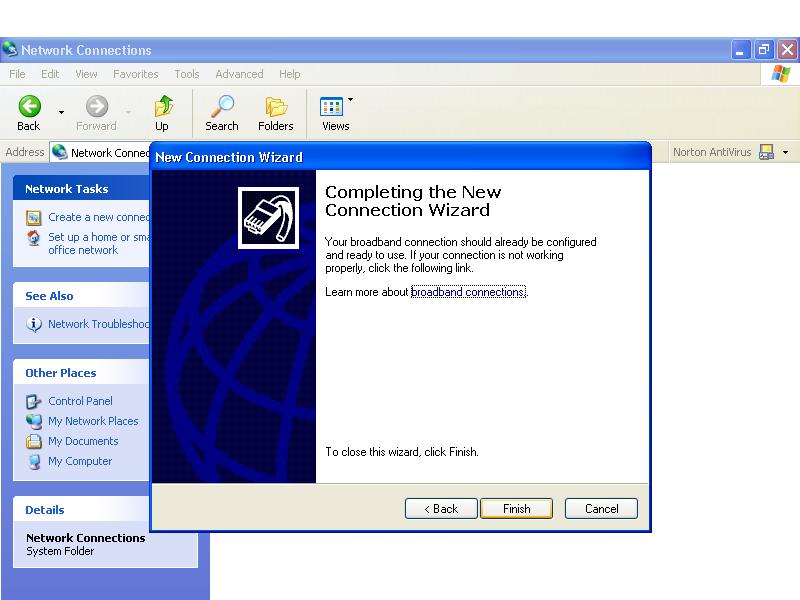Image resolution: width=800 pixels, height=600 pixels.
Task: Click the My Network Places icon
Action: 34,421
